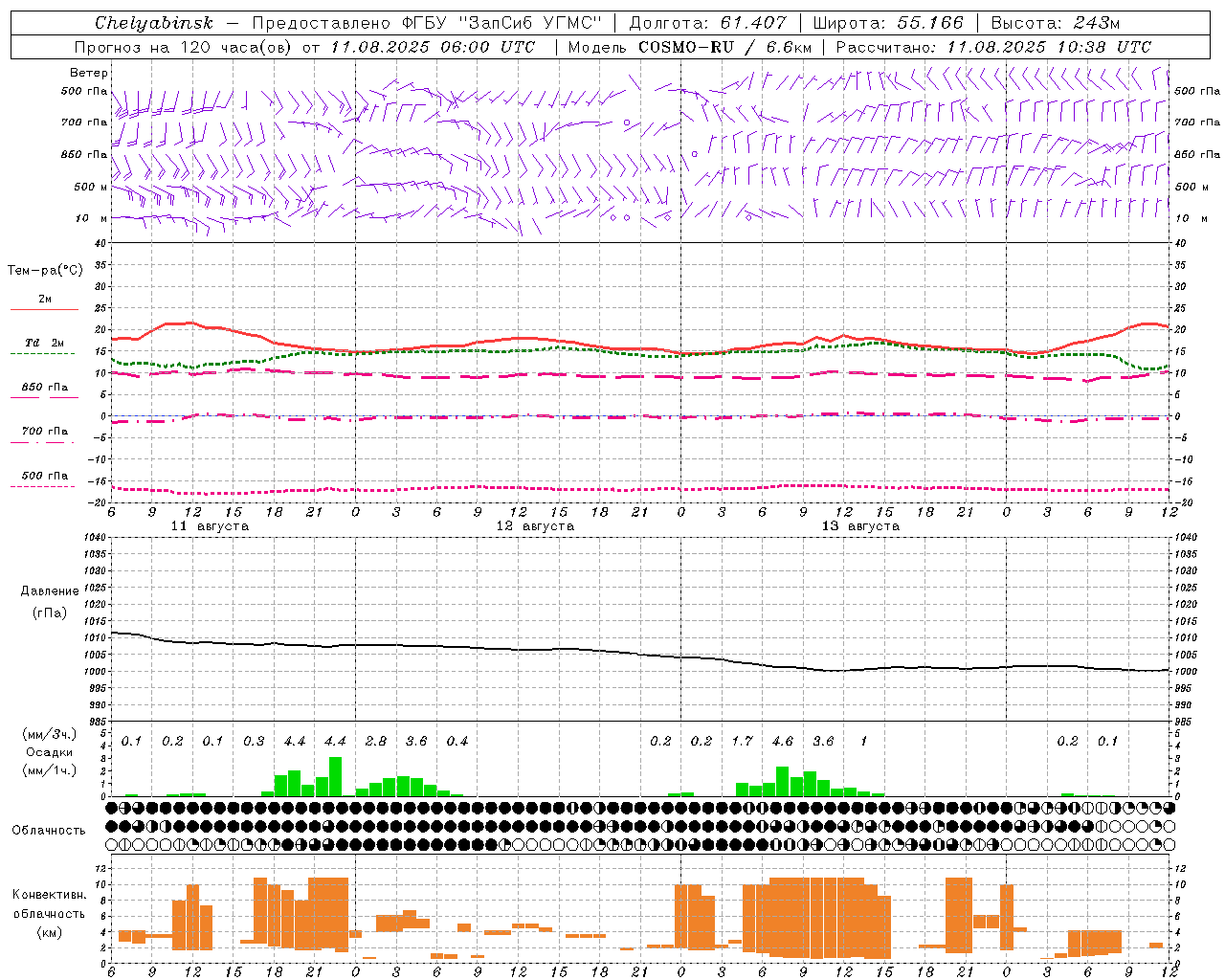Click the "13 августа" date label

860,526
